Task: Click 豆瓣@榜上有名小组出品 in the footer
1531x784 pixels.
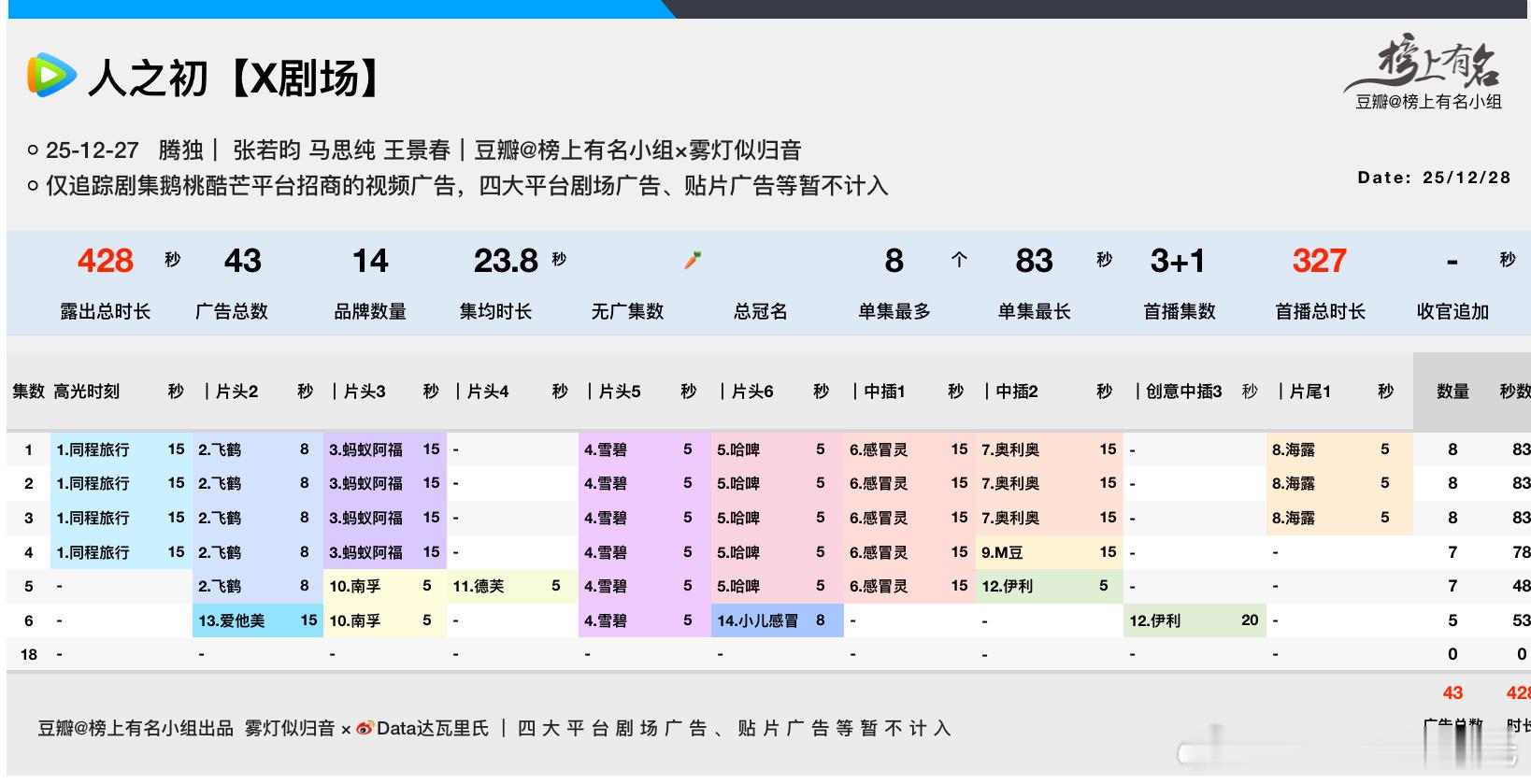Action: point(136,729)
